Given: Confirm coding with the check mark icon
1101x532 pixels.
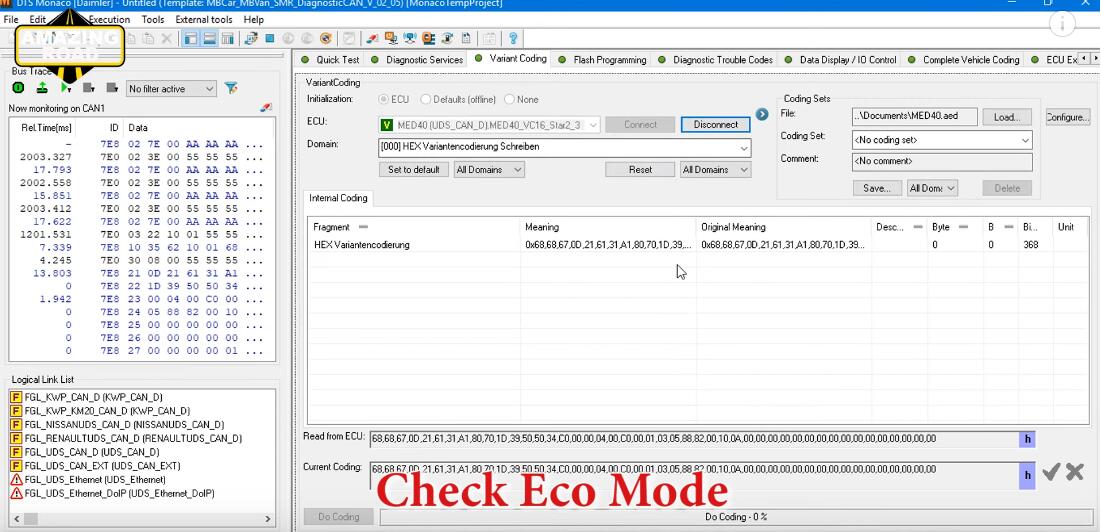Looking at the screenshot, I should pos(1051,472).
